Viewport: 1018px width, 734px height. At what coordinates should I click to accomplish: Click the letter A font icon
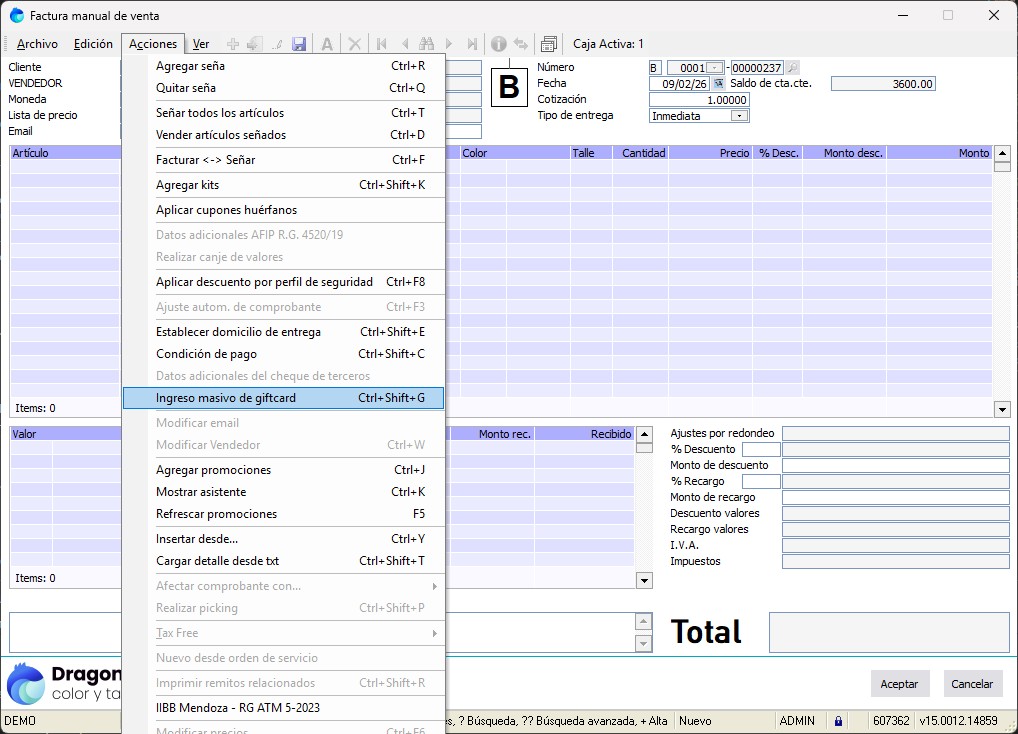327,44
